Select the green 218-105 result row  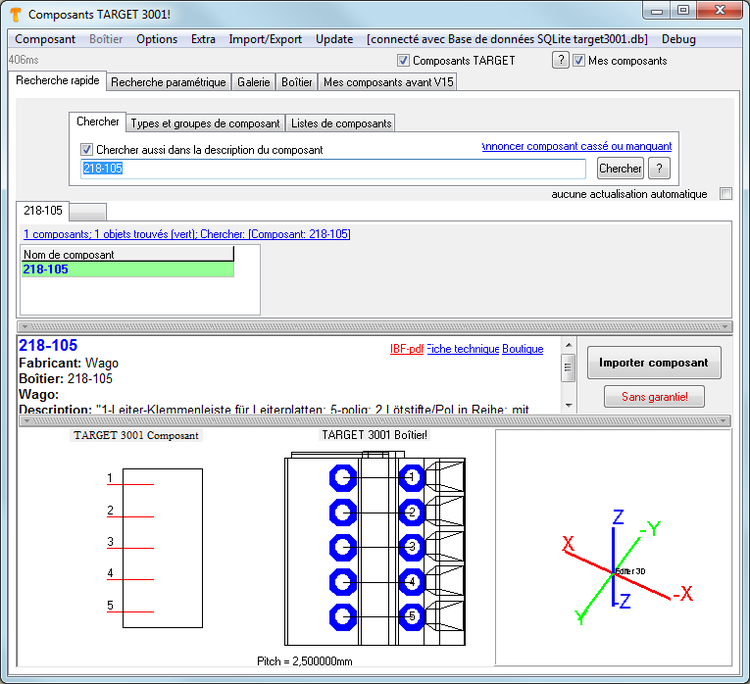pos(127,269)
